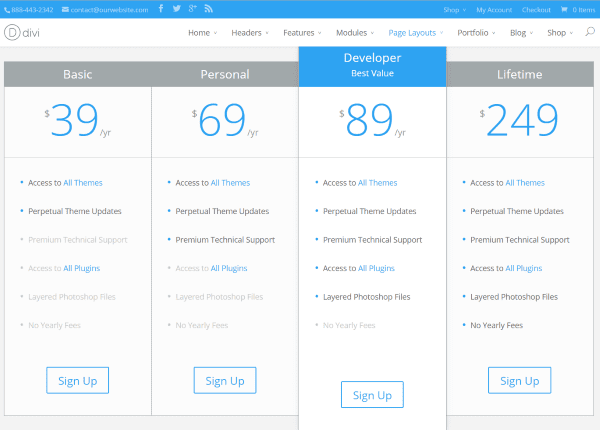
Task: Click the 69 per year price
Action: pyautogui.click(x=225, y=120)
